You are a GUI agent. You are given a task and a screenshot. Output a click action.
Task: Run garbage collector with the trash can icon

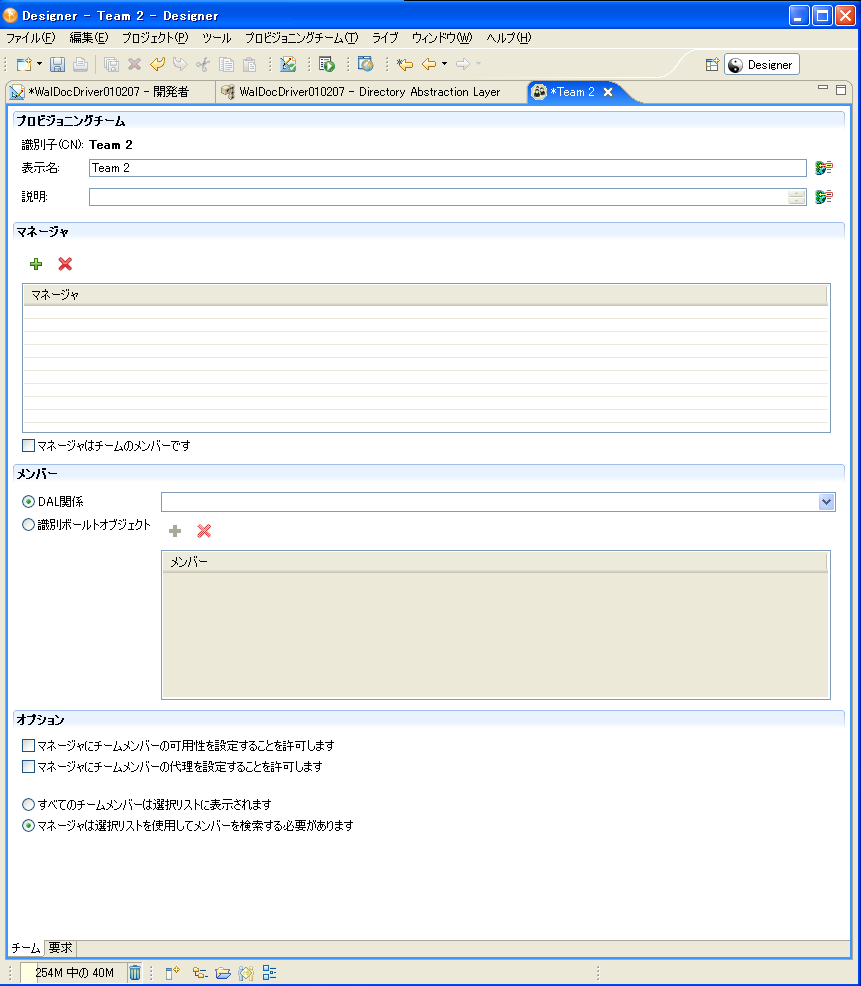click(135, 973)
